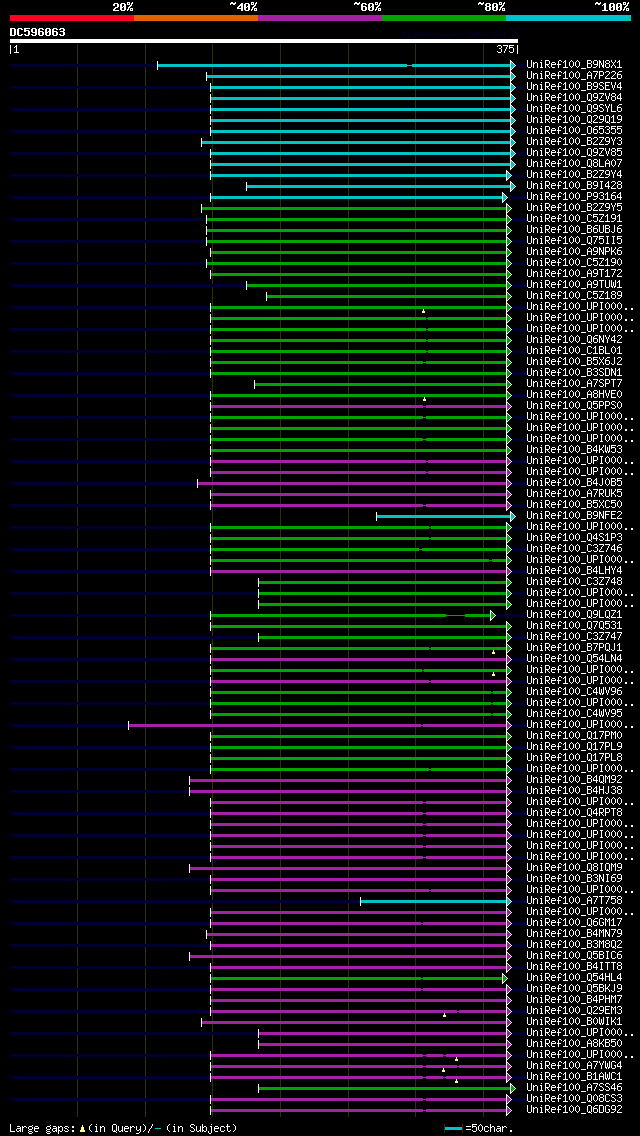Select the UniRef100_Q8IQM9 label

tap(574, 868)
